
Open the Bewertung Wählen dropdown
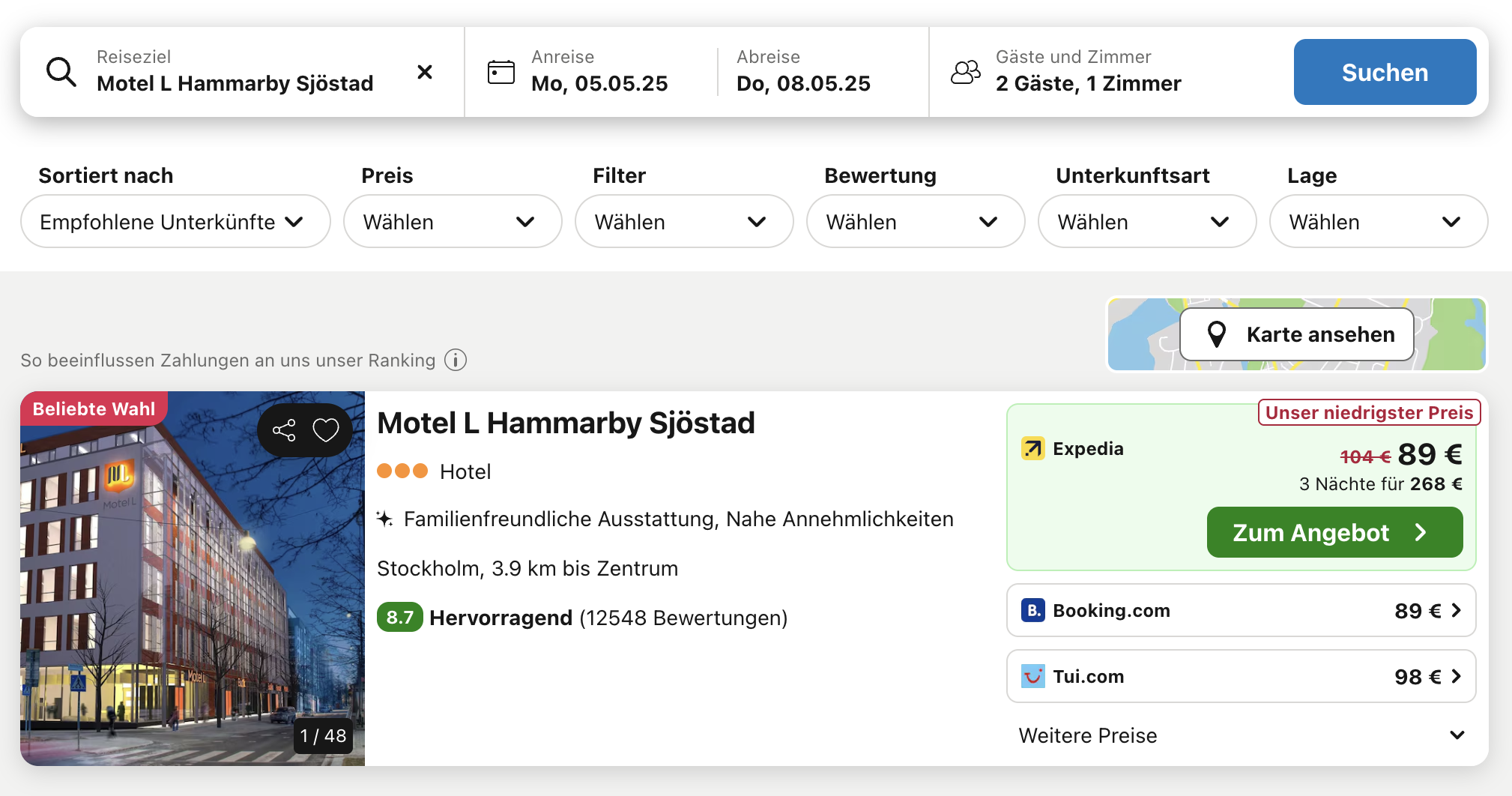coord(916,222)
